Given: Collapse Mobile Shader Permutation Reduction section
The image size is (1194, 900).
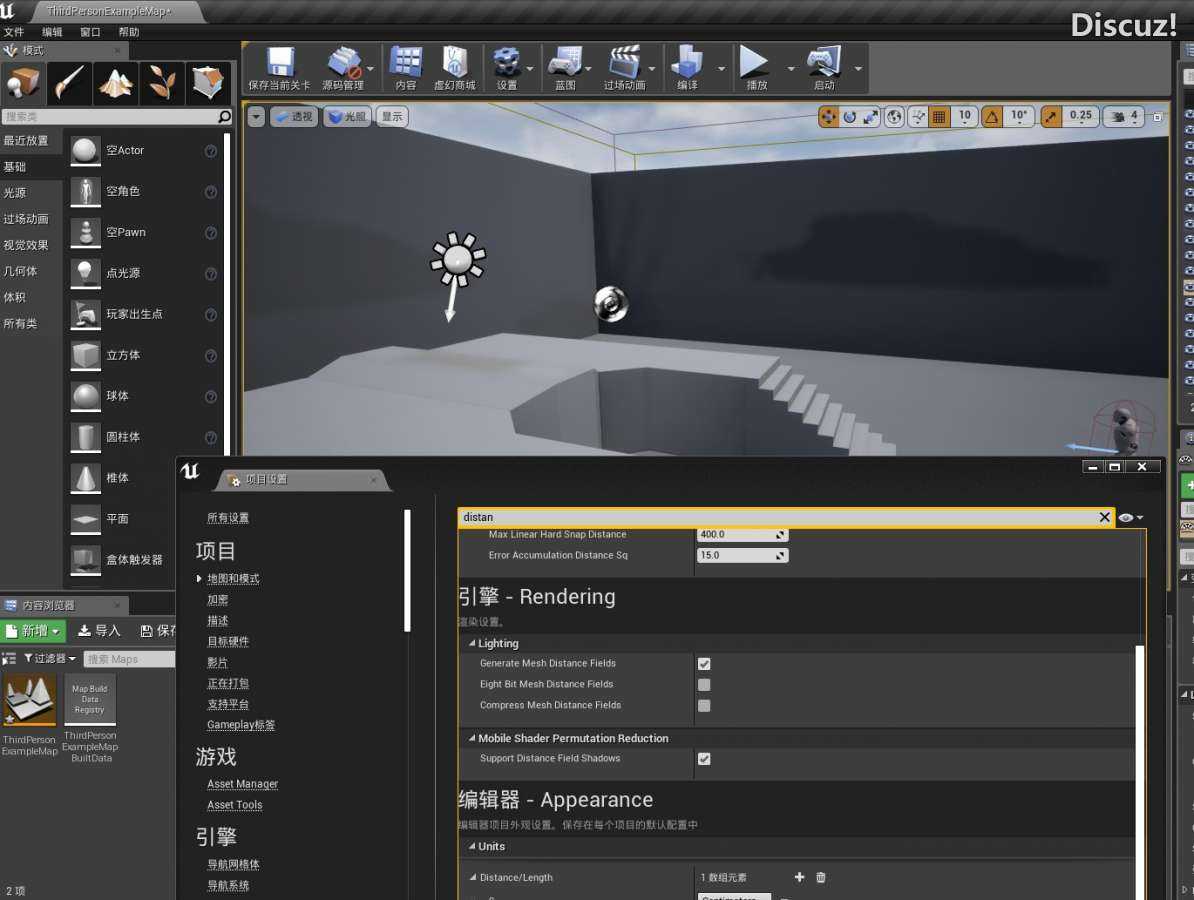Looking at the screenshot, I should (472, 739).
